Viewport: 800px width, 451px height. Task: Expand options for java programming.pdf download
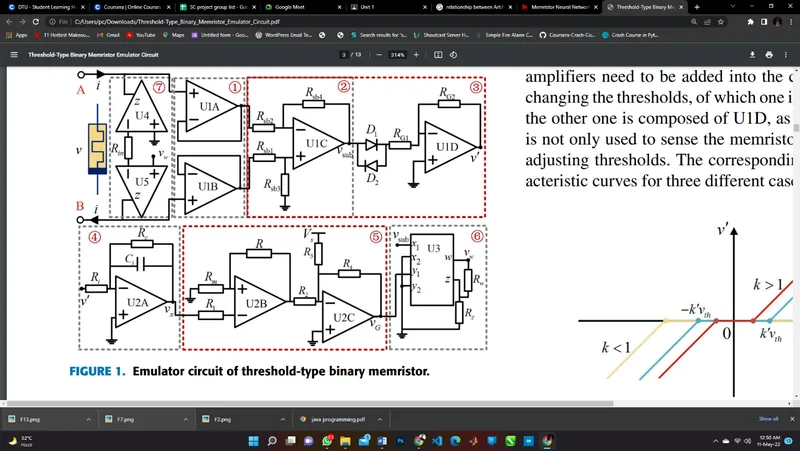pyautogui.click(x=380, y=419)
